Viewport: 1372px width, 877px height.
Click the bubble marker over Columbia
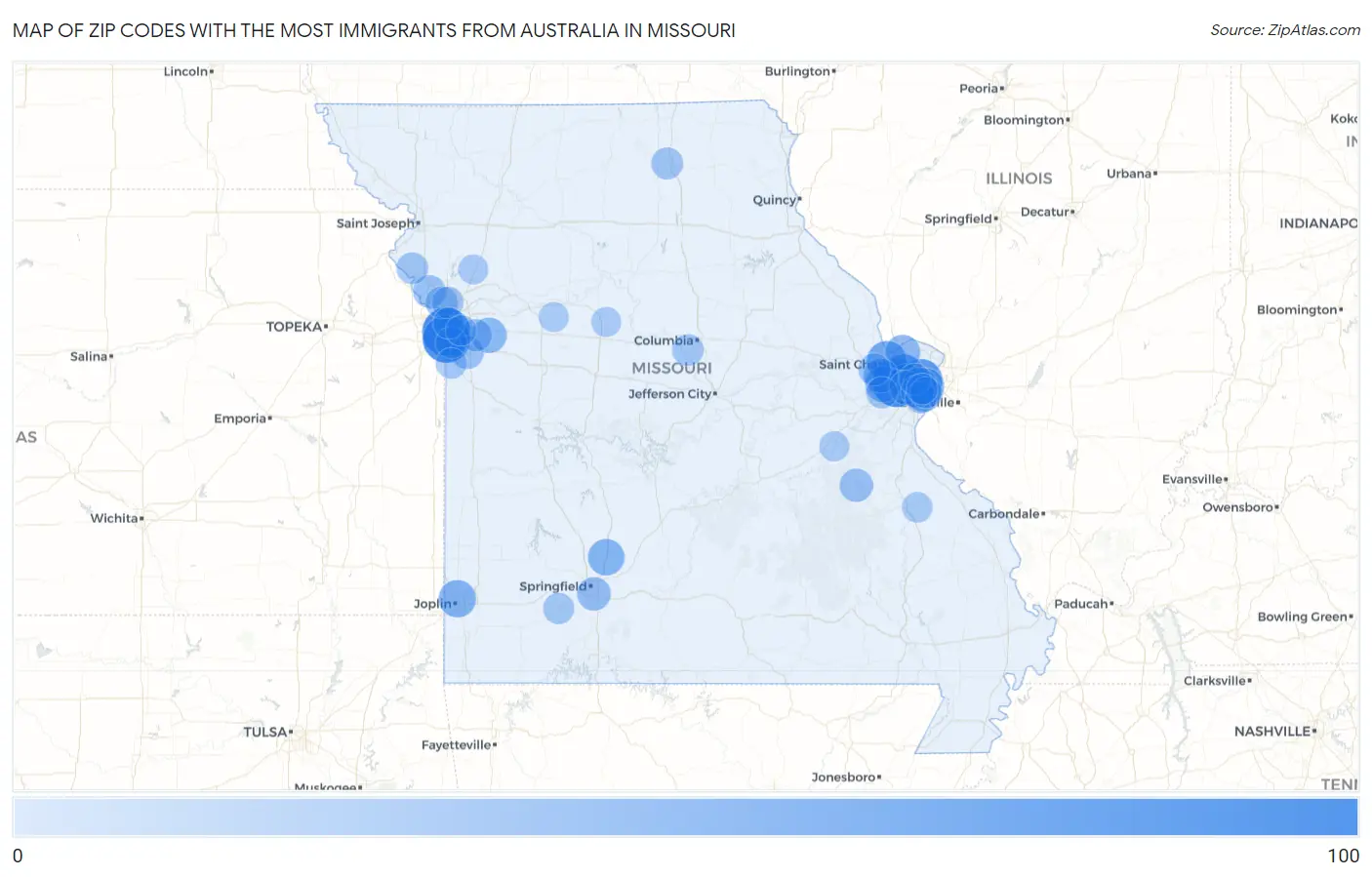click(x=688, y=349)
